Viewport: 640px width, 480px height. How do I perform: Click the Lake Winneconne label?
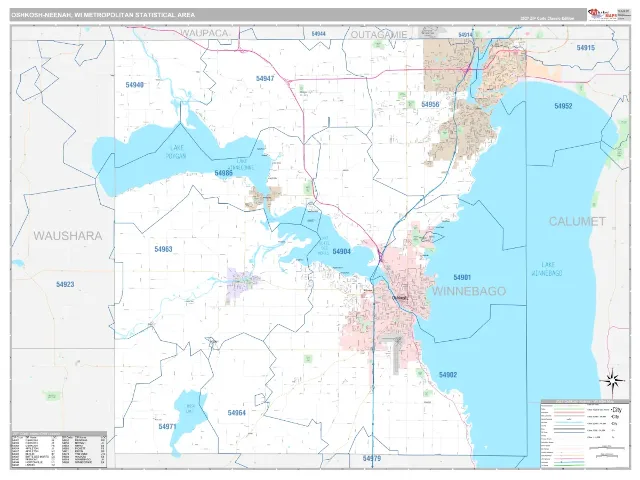(241, 164)
